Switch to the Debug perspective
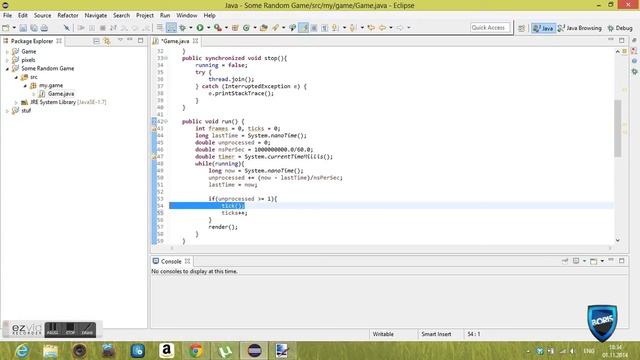Screen dimensions: 640x360 click(620, 28)
